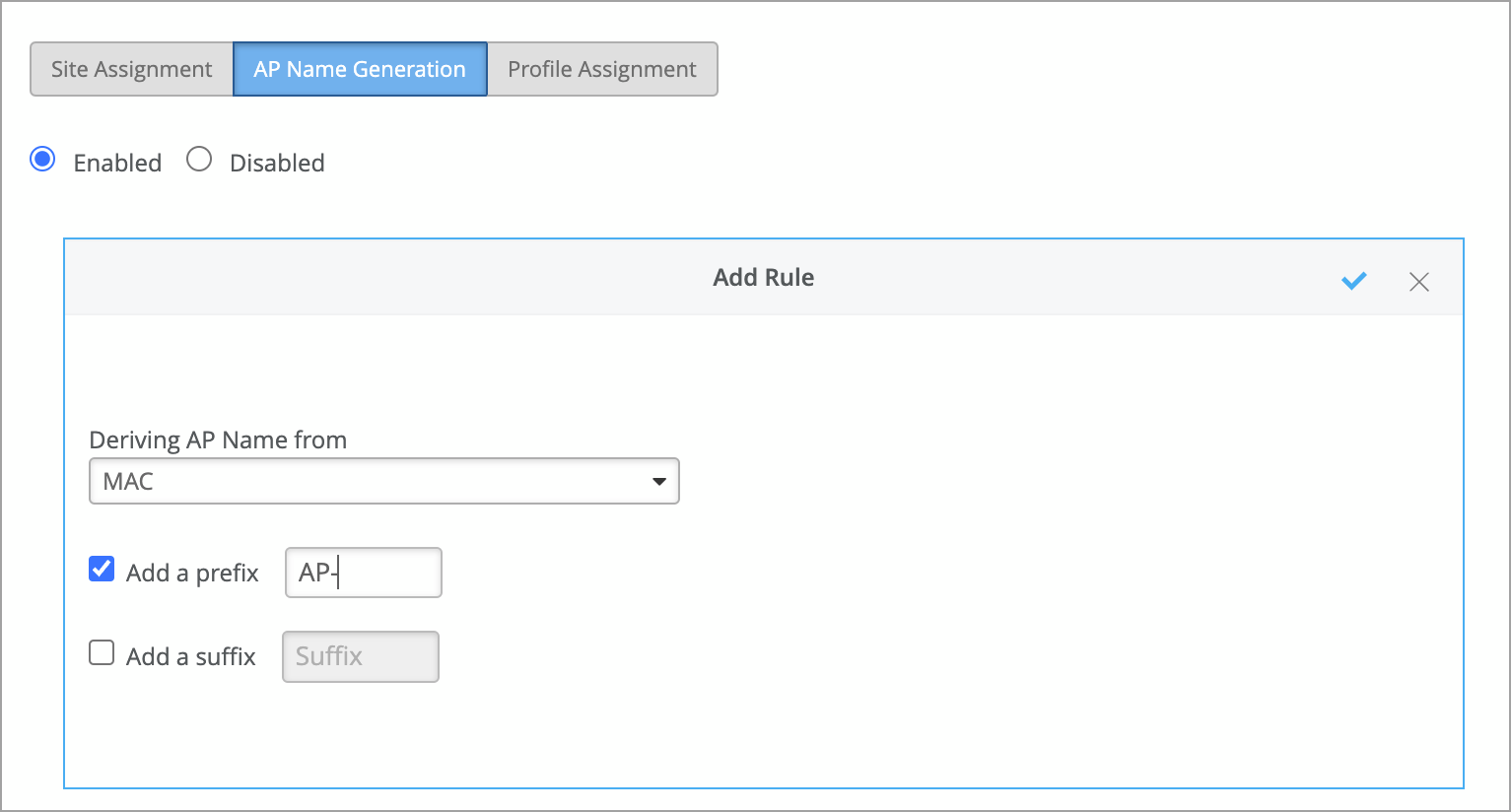Click the MAC value in the combo box

pyautogui.click(x=129, y=481)
